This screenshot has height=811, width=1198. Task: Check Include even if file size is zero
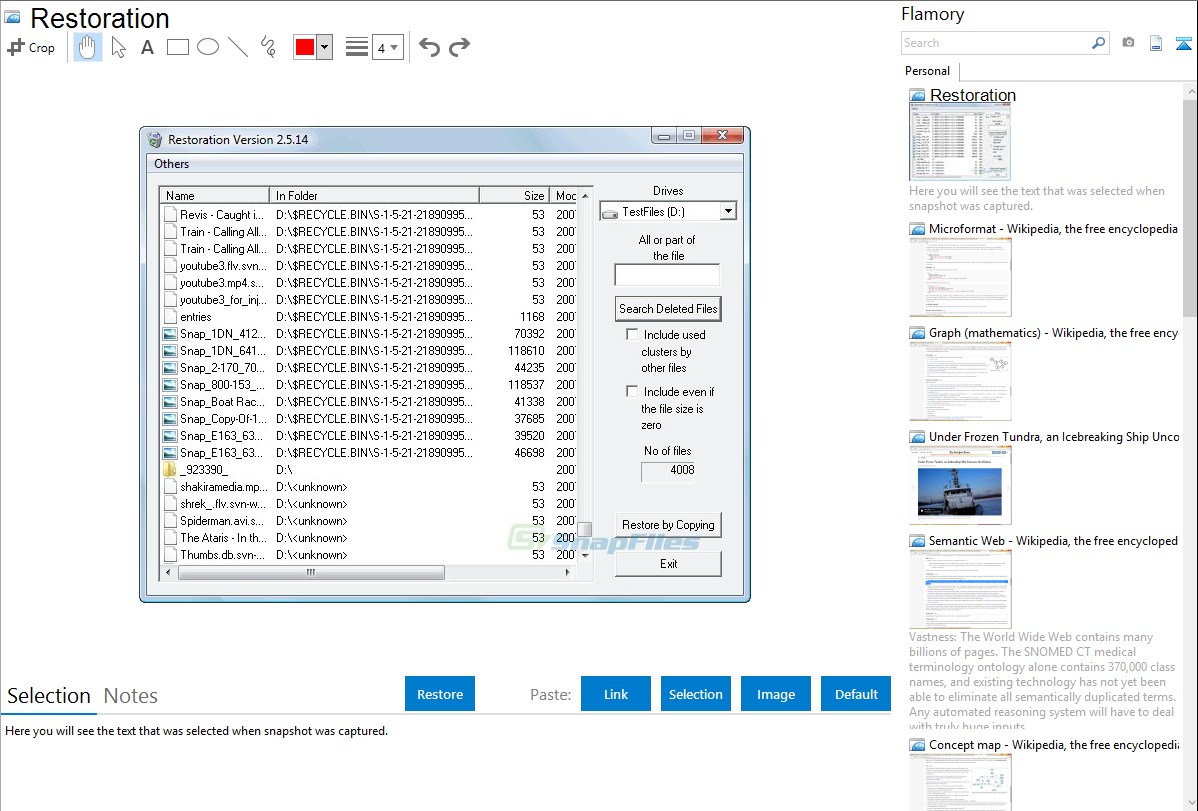pyautogui.click(x=632, y=391)
